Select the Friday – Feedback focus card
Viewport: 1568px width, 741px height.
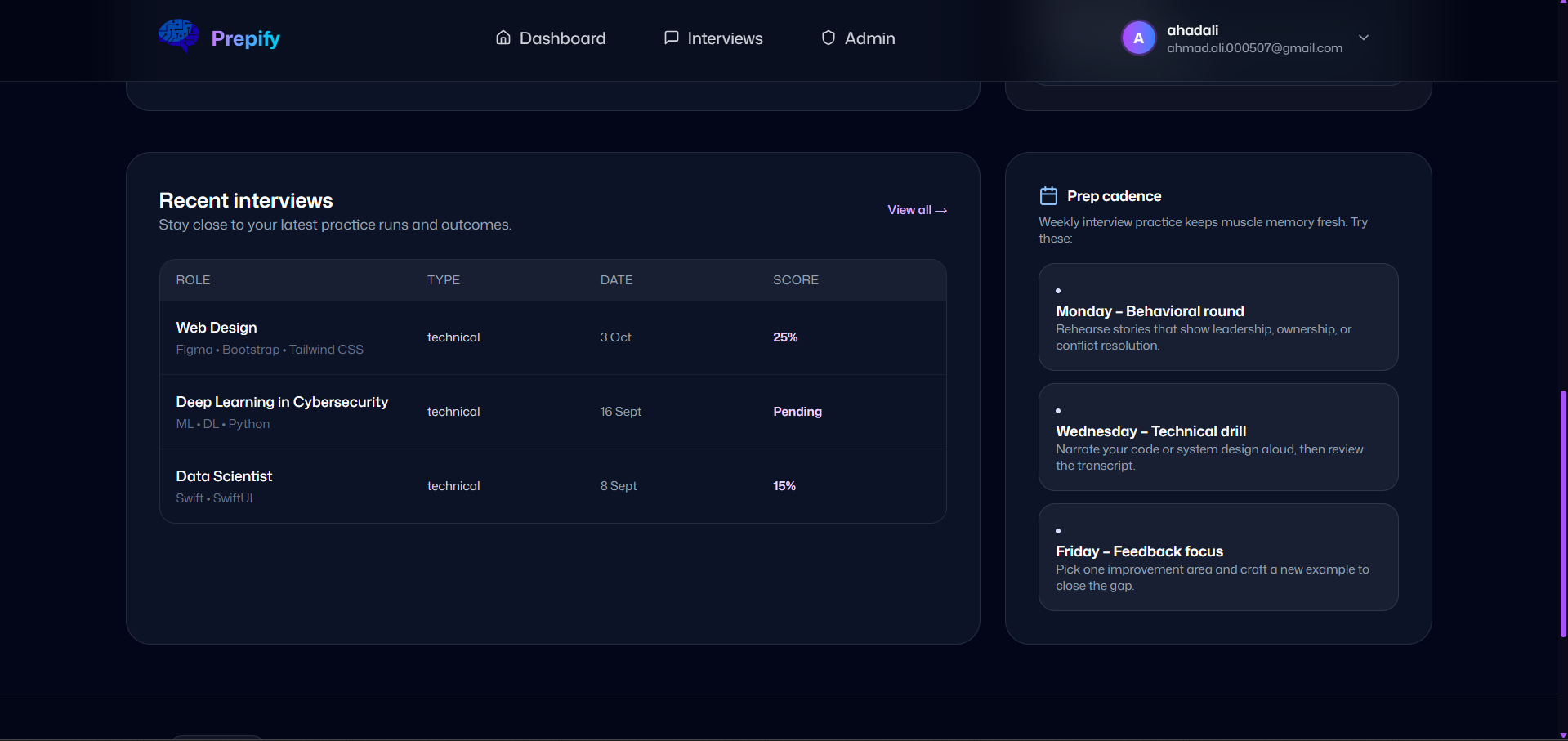[x=1218, y=557]
